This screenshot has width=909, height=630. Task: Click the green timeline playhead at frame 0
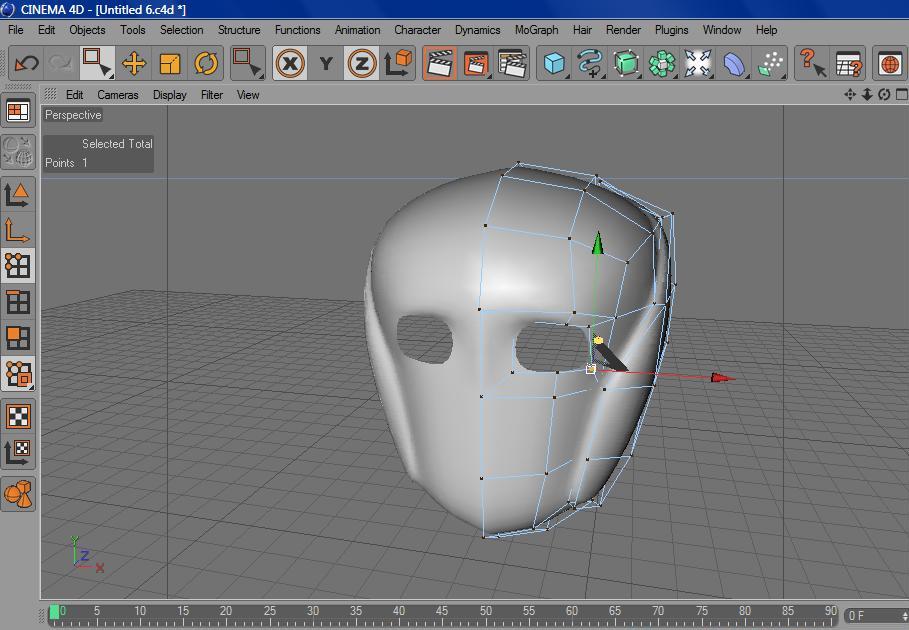pos(54,612)
